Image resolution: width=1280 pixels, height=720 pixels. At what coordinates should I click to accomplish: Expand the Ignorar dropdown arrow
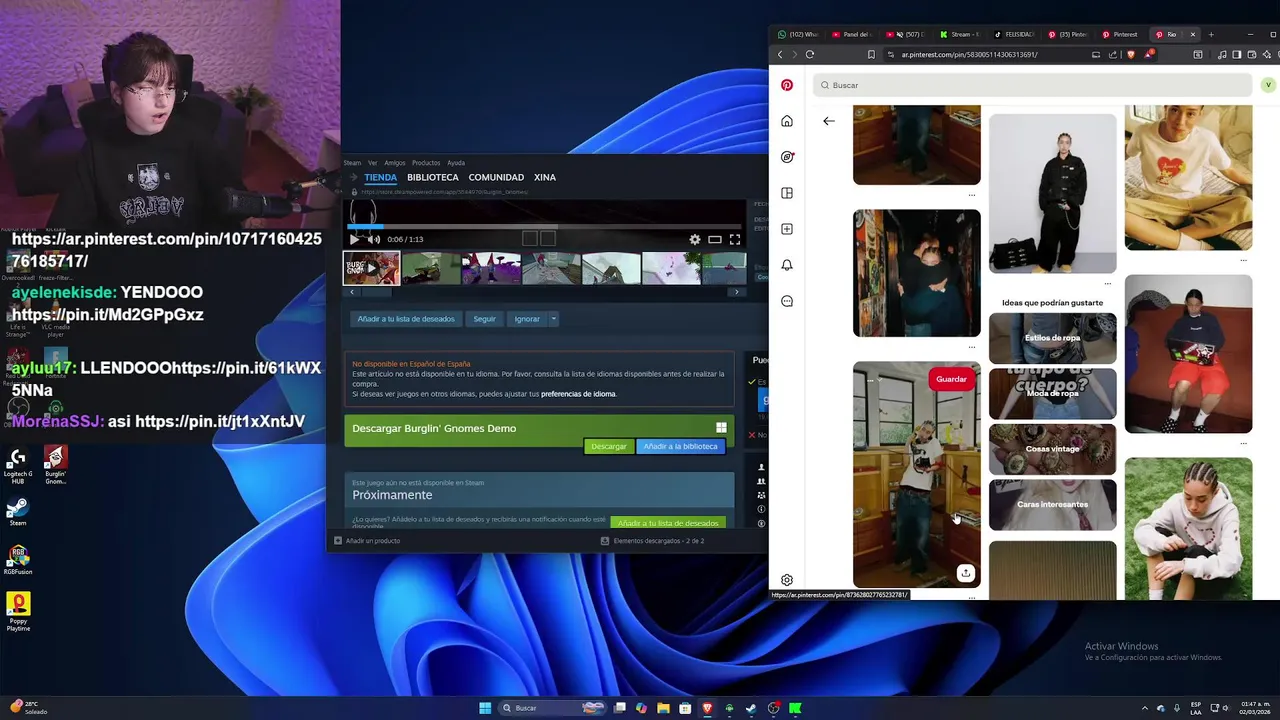[x=553, y=319]
